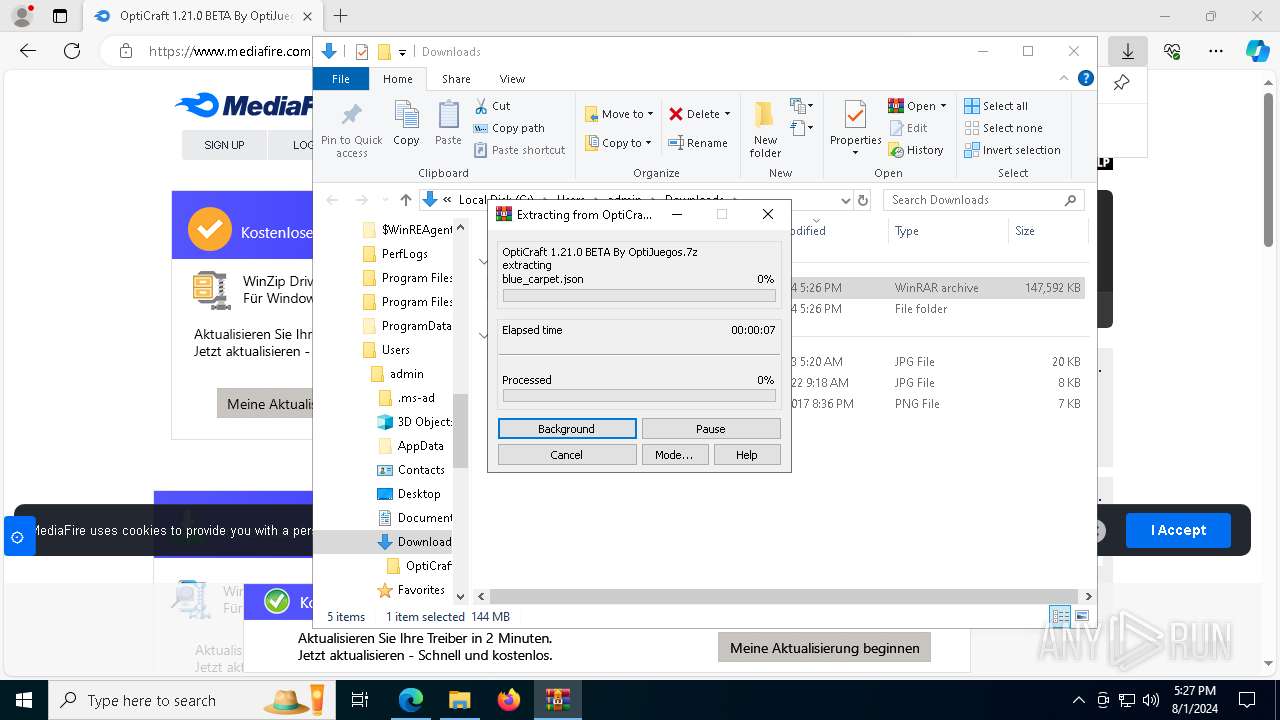Open File Explorer taskbar icon
This screenshot has width=1280, height=720.
[460, 700]
